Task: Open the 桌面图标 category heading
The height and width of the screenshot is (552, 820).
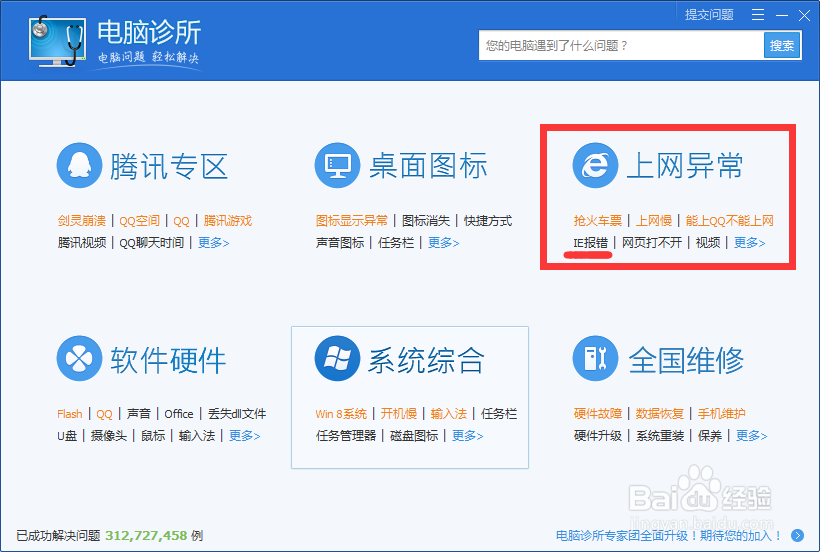Action: tap(428, 166)
